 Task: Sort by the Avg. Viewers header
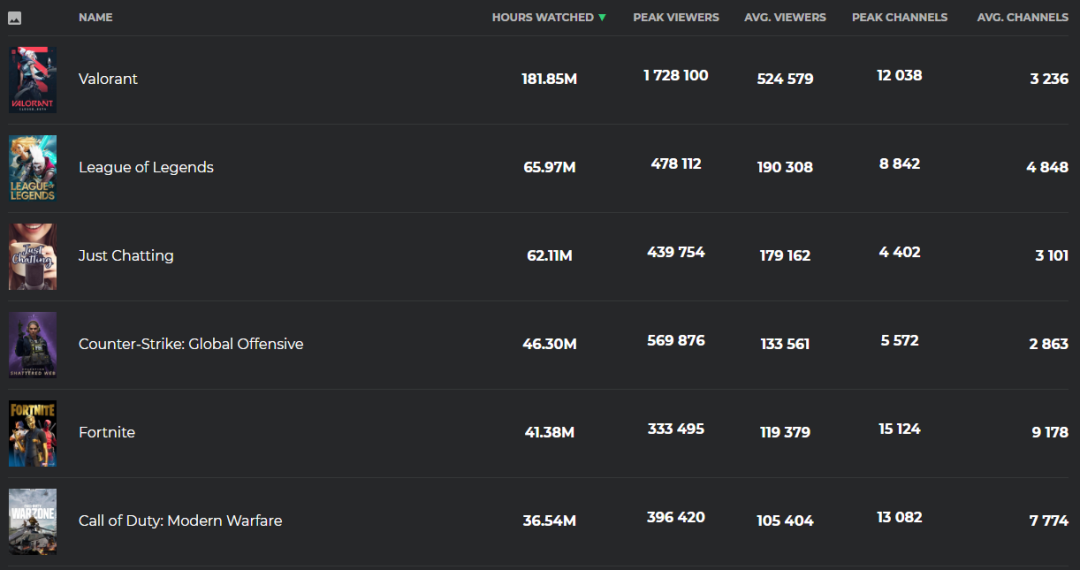785,18
